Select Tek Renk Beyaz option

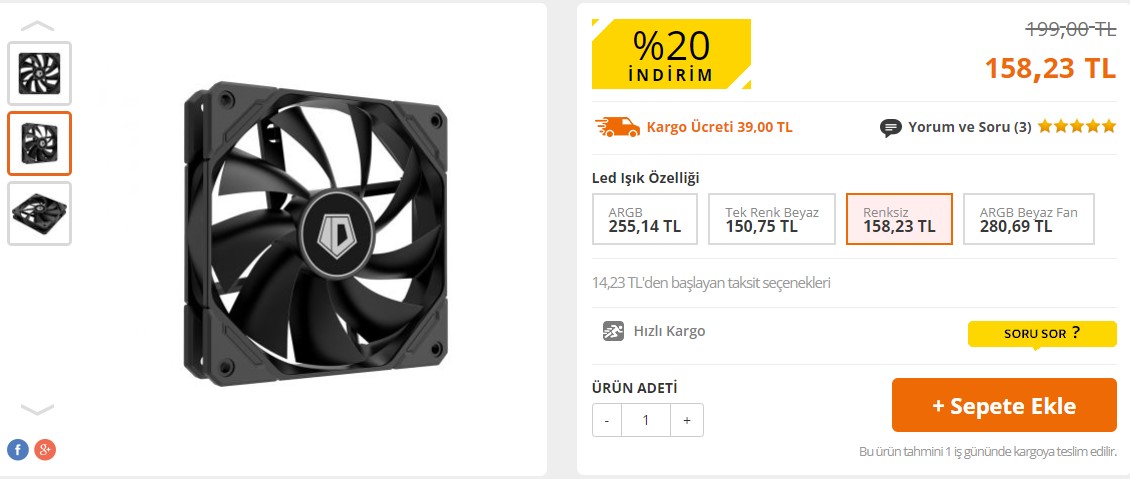coord(771,219)
